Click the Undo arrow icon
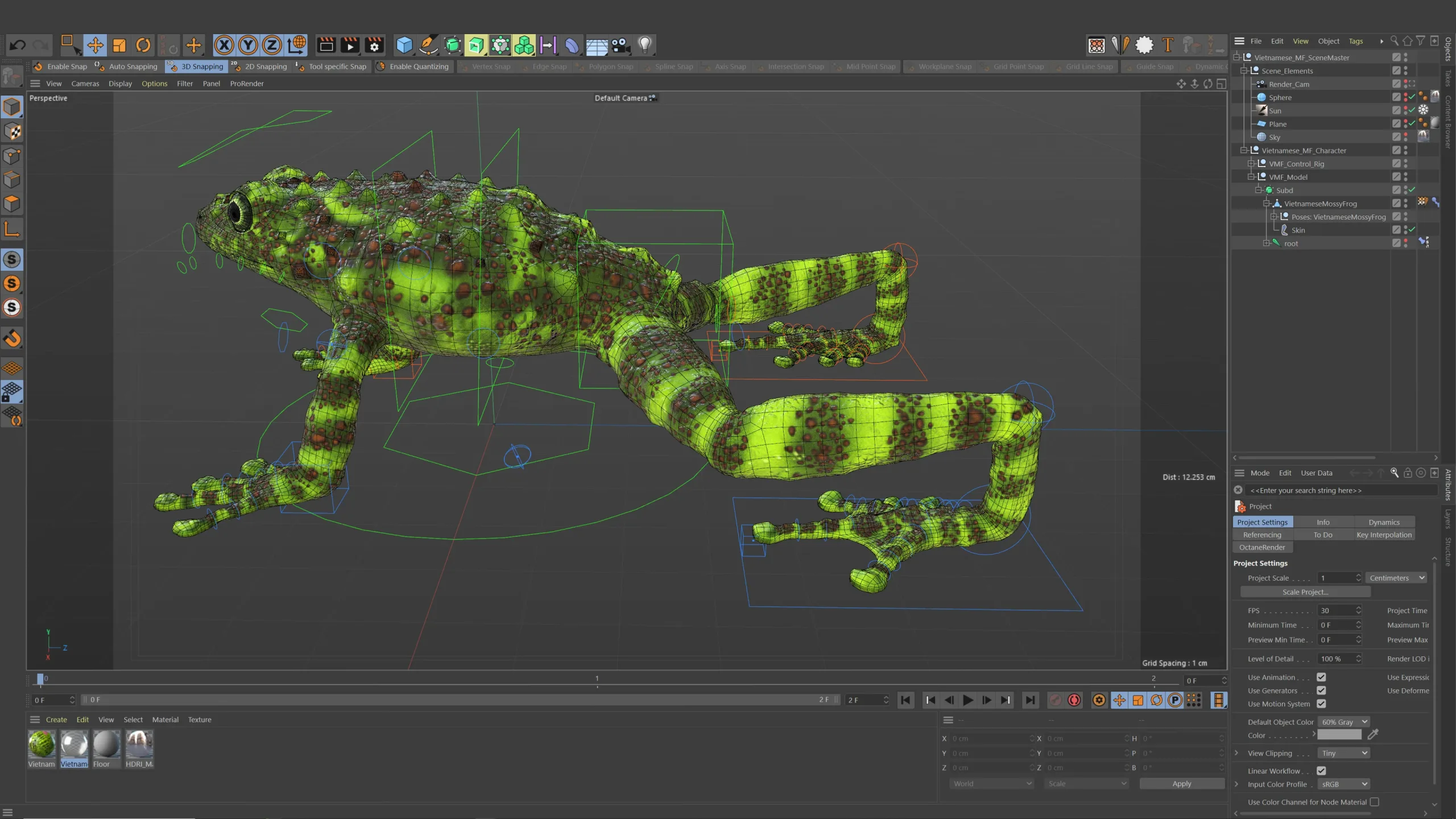 pos(18,45)
